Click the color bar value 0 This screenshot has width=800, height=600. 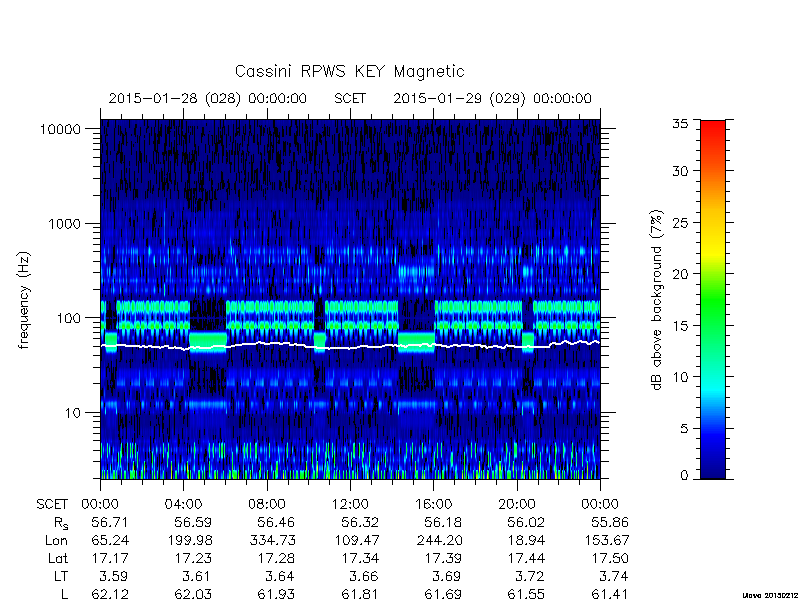pyautogui.click(x=684, y=476)
